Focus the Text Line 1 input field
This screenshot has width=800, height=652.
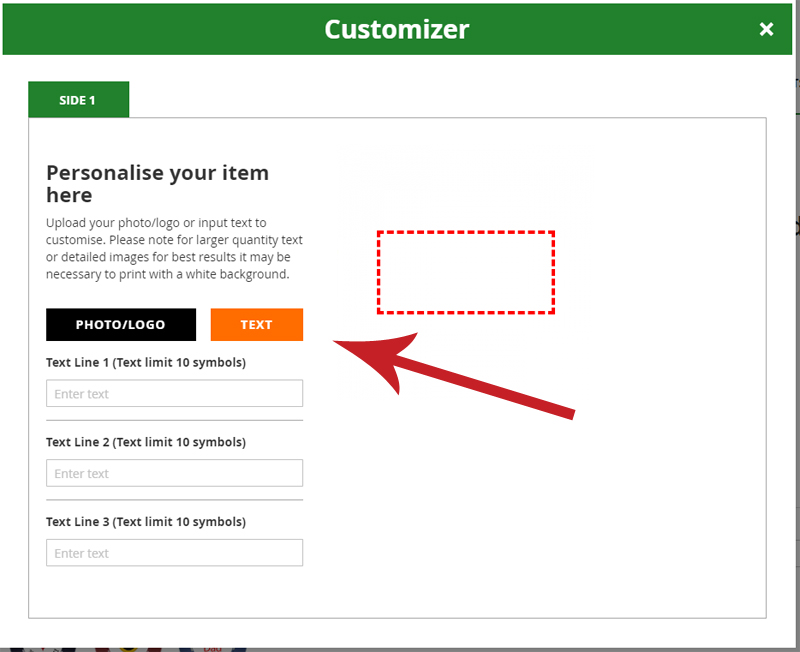[x=174, y=393]
